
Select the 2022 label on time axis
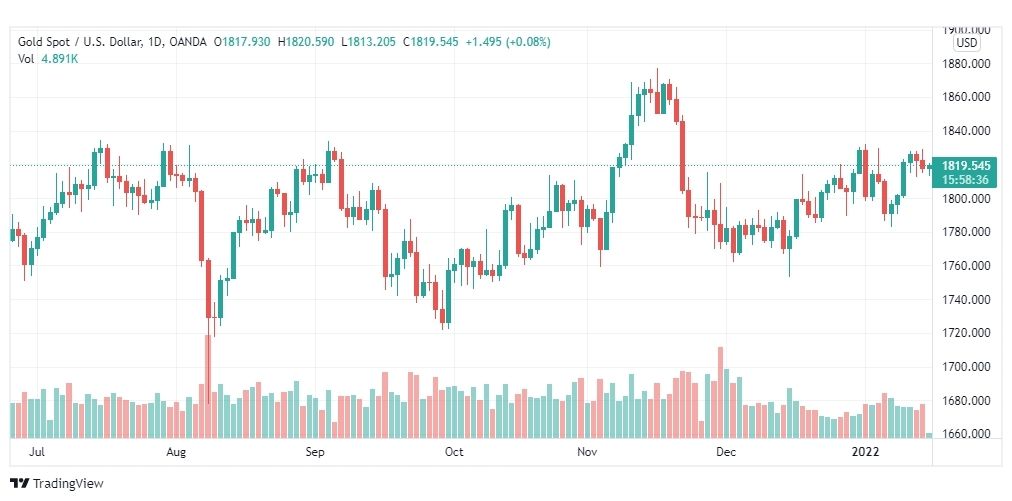[865, 453]
